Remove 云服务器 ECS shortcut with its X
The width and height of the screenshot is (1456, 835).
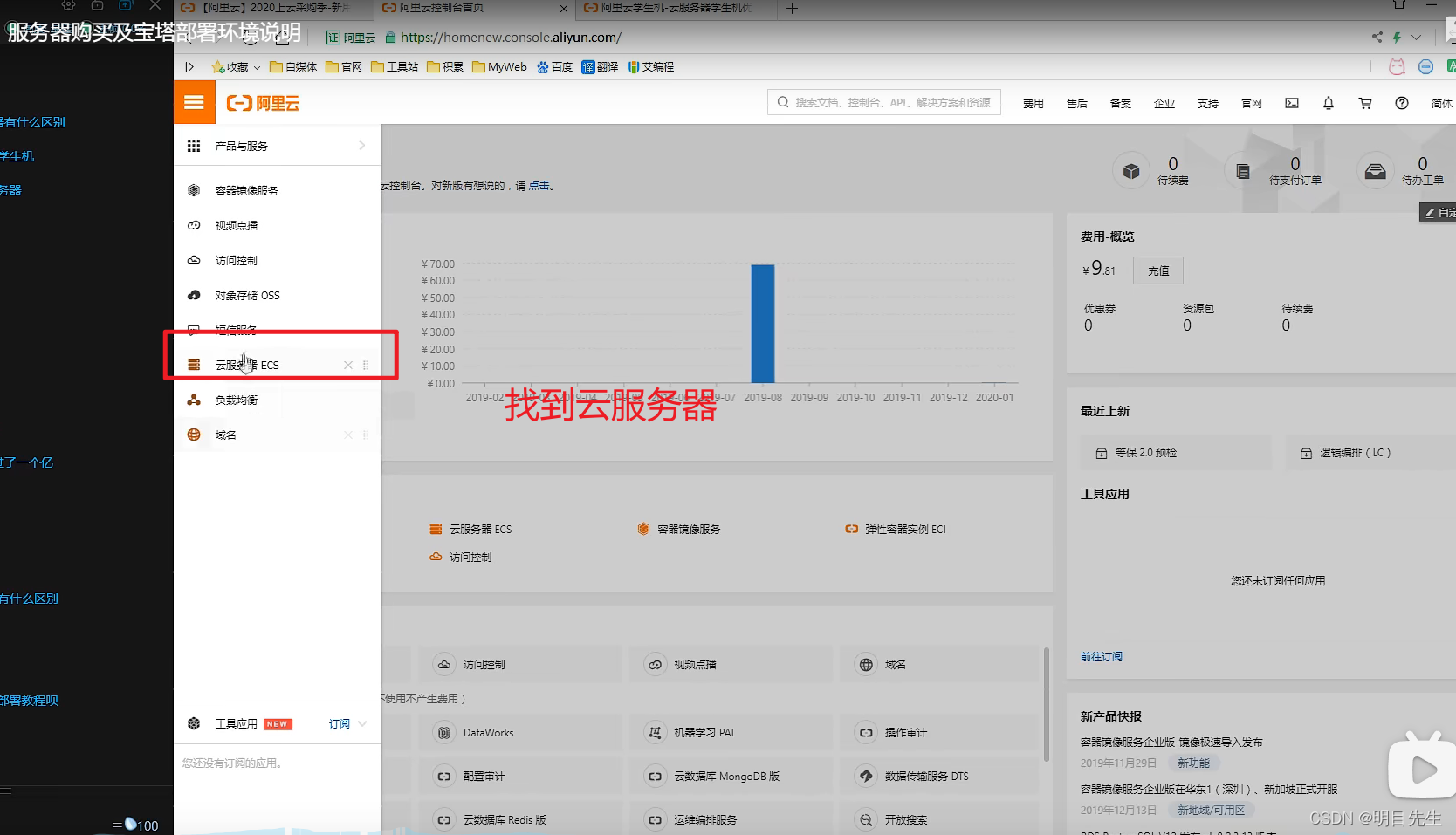click(x=347, y=365)
